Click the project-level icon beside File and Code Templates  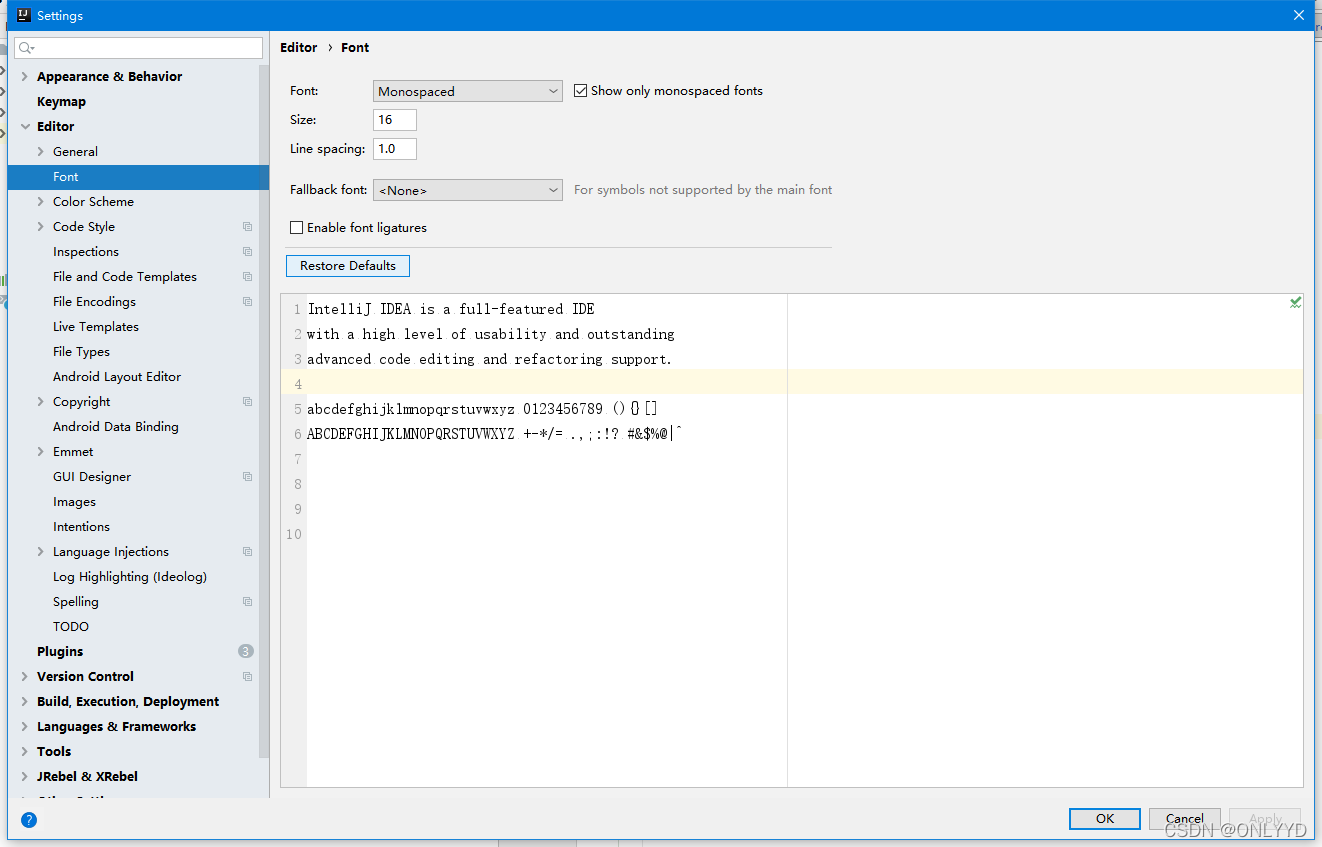click(x=247, y=277)
